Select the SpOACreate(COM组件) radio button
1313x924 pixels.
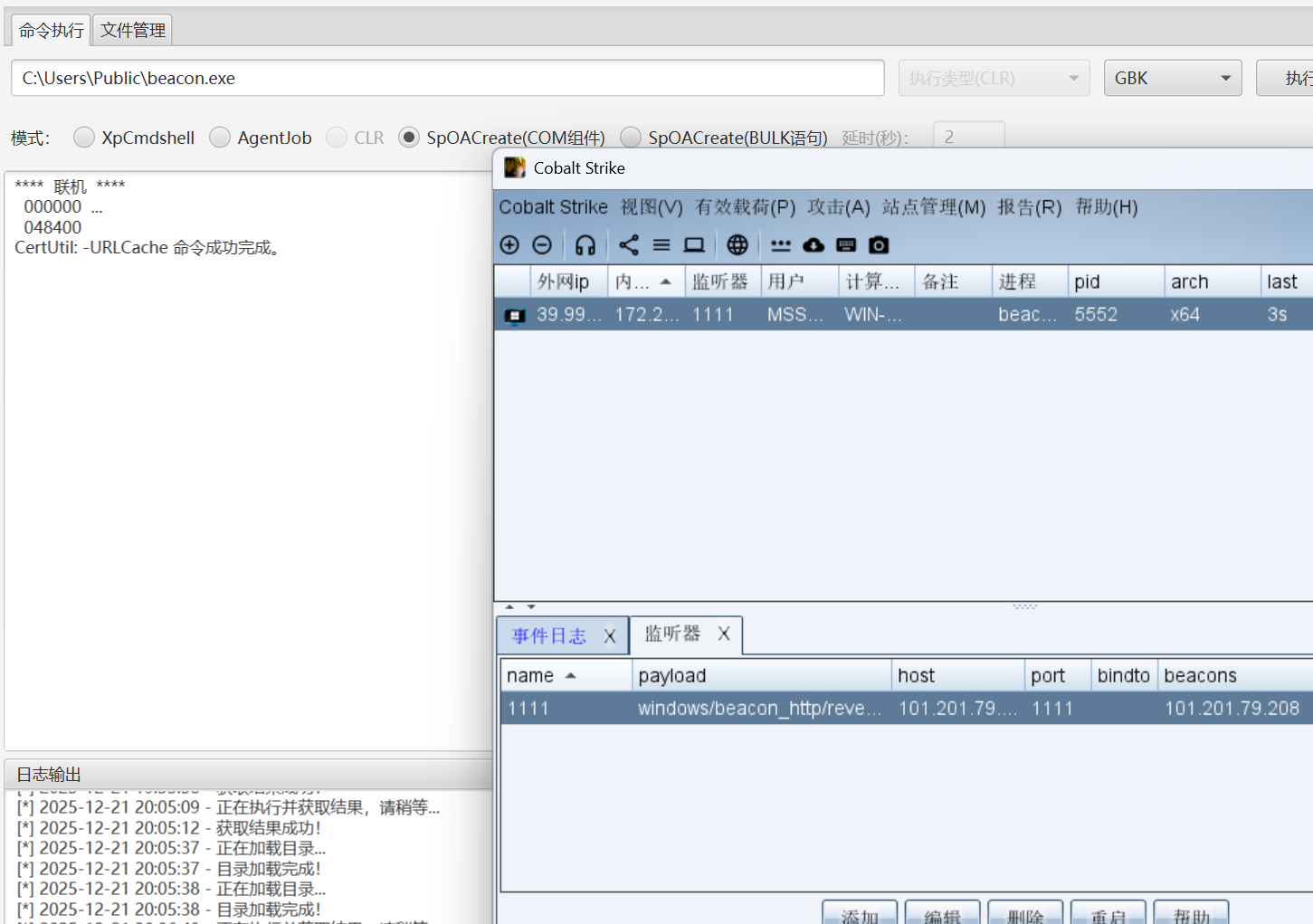pos(409,137)
